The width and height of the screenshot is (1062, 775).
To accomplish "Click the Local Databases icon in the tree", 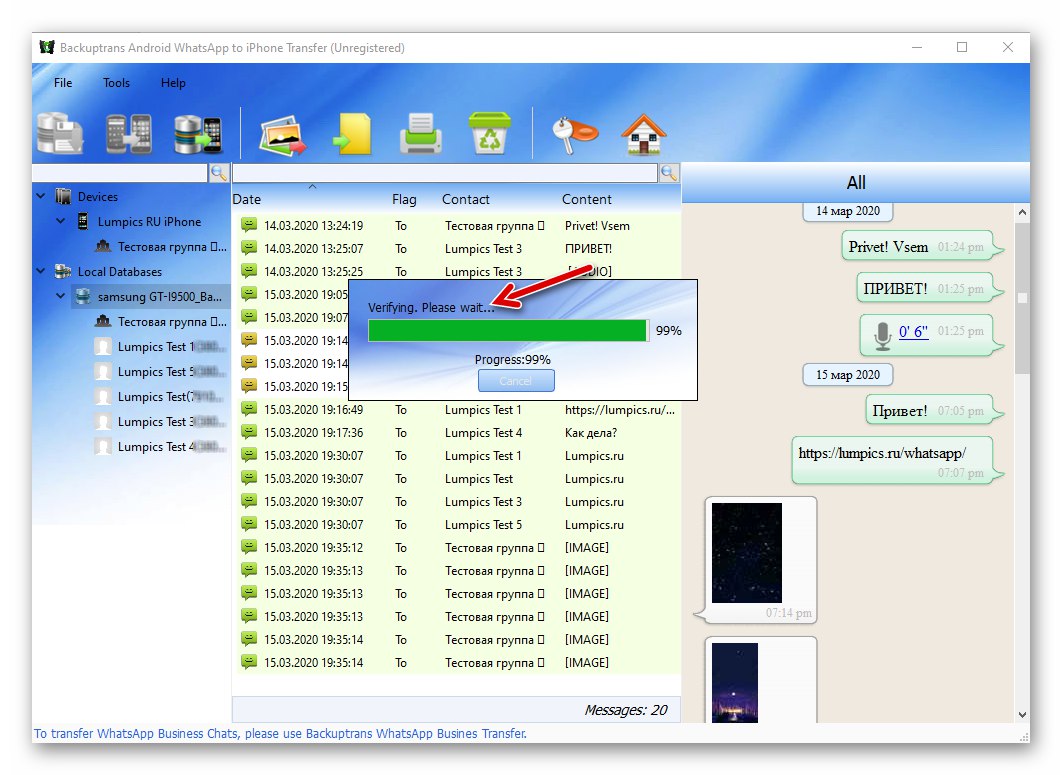I will (63, 272).
